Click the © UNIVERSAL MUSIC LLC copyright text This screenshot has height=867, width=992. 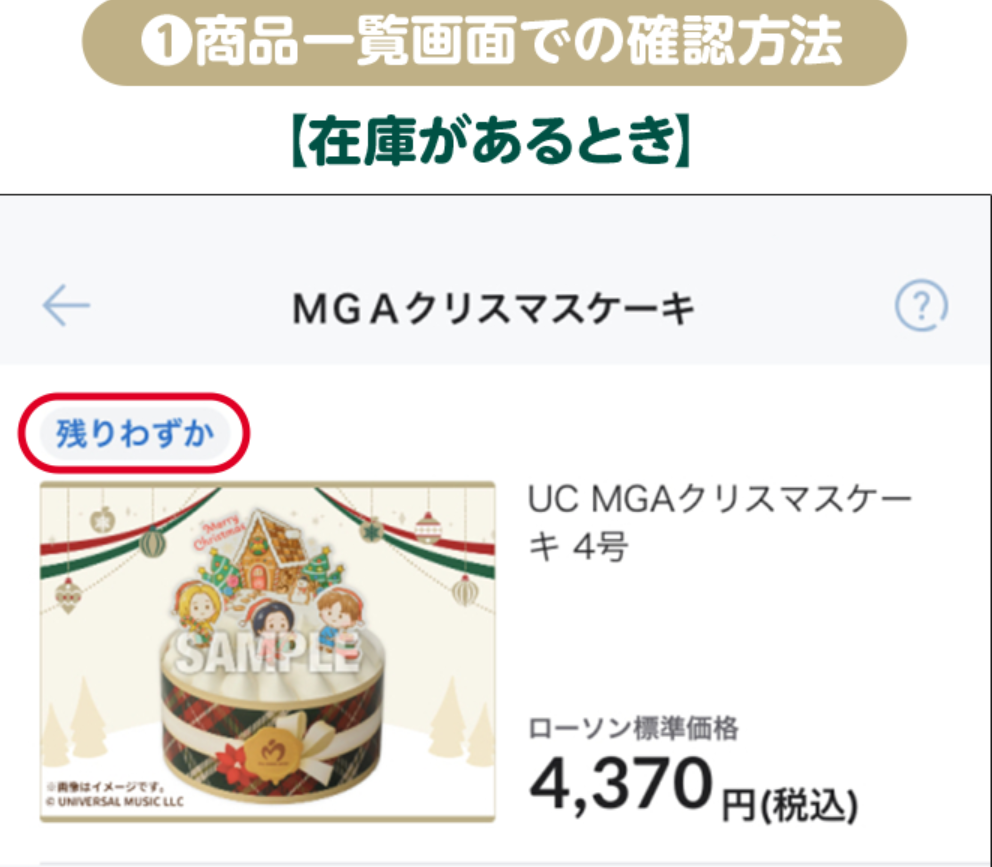[115, 802]
